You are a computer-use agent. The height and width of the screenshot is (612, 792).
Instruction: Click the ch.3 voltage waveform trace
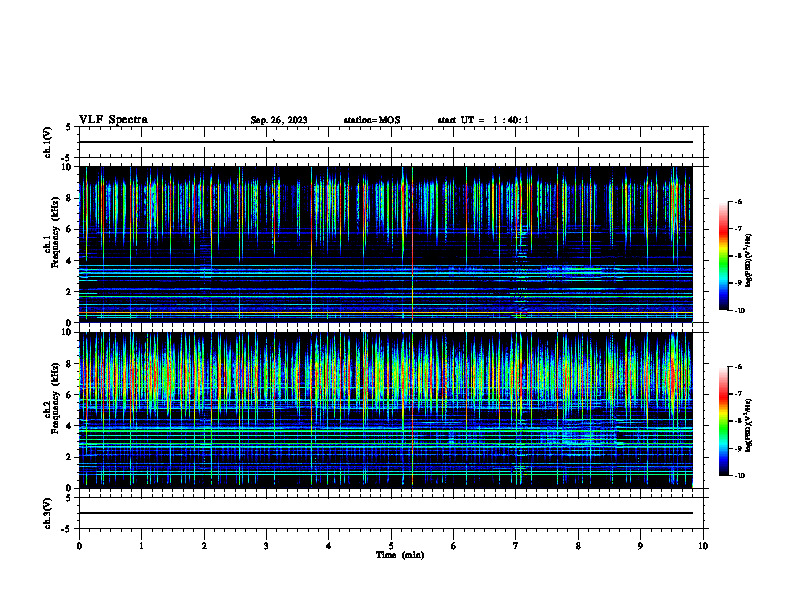385,513
